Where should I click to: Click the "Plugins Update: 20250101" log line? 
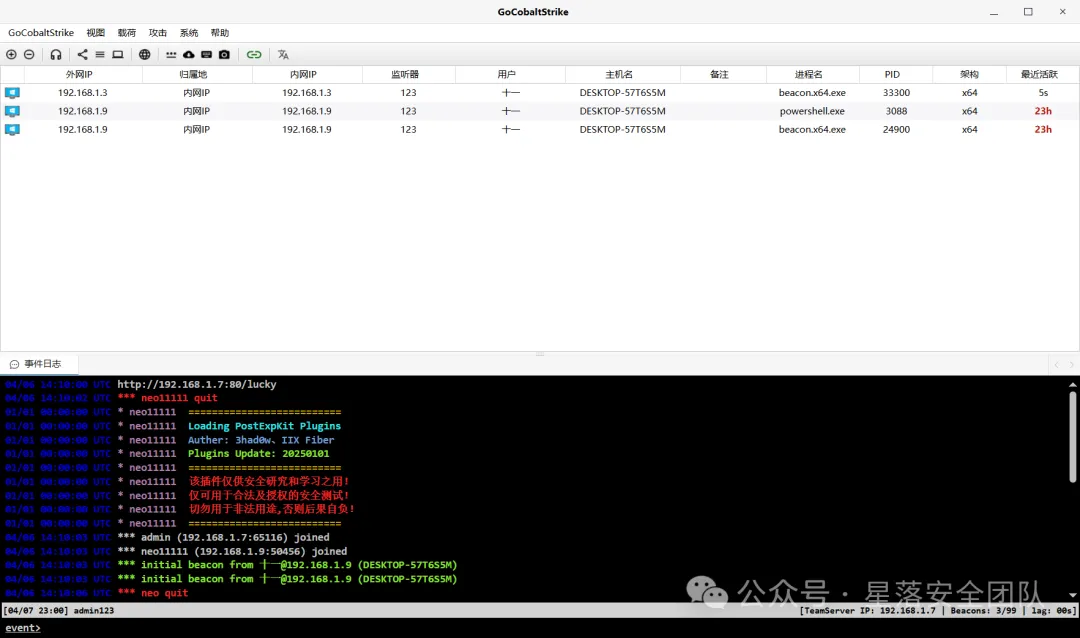tap(258, 454)
